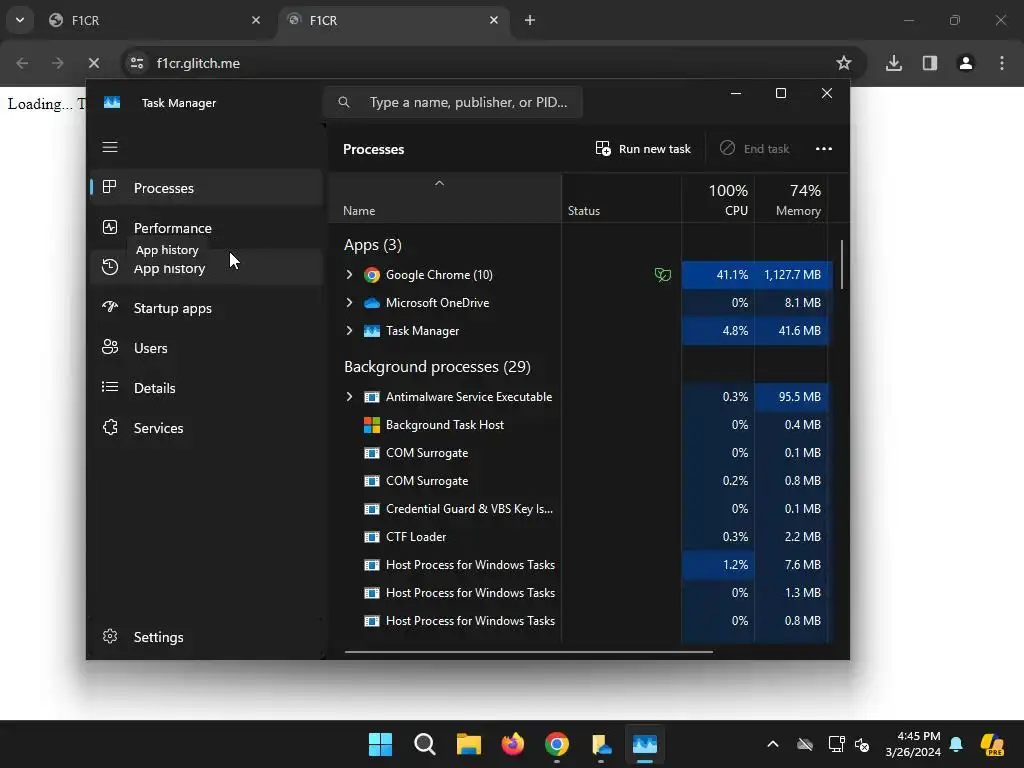Click Run new task button
The height and width of the screenshot is (768, 1024).
coord(643,149)
